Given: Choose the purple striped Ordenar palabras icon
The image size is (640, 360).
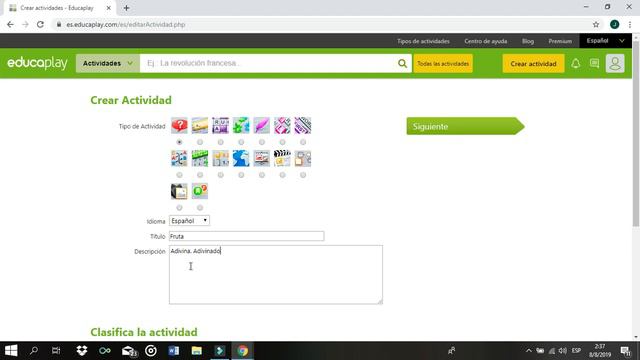Looking at the screenshot, I should click(x=303, y=125).
